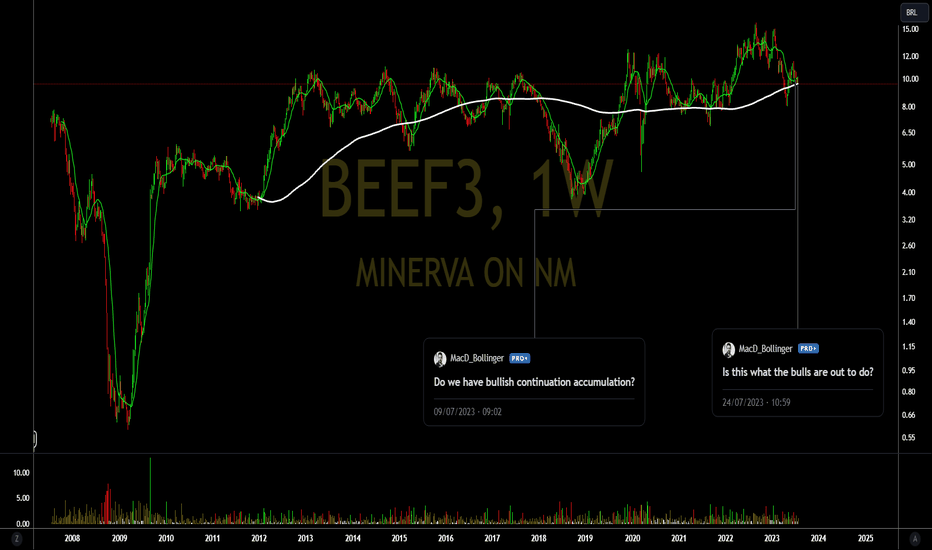This screenshot has height=550, width=932.
Task: Click the 1.70 price axis label
Action: tap(909, 298)
